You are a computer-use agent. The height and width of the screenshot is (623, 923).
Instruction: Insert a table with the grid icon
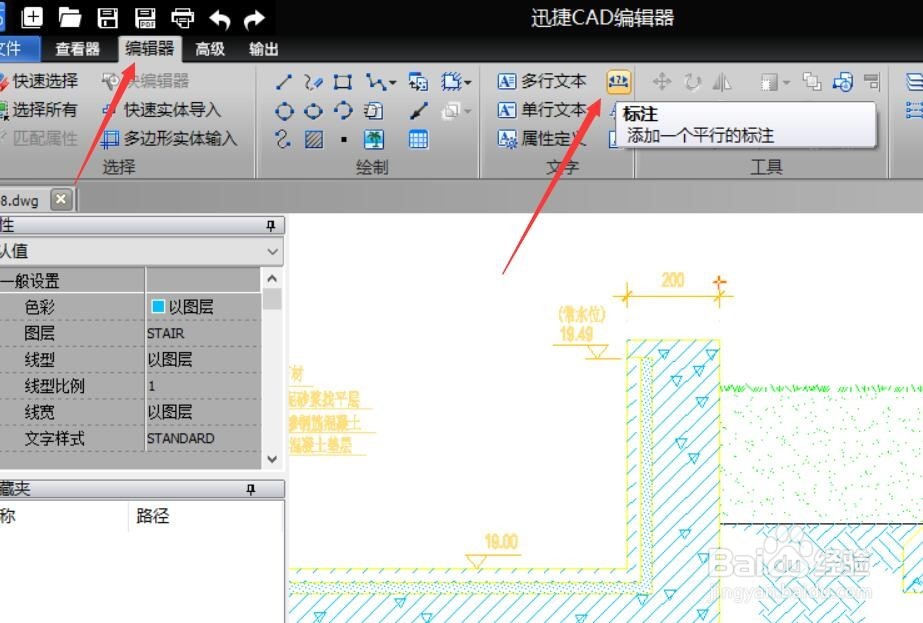(x=418, y=140)
